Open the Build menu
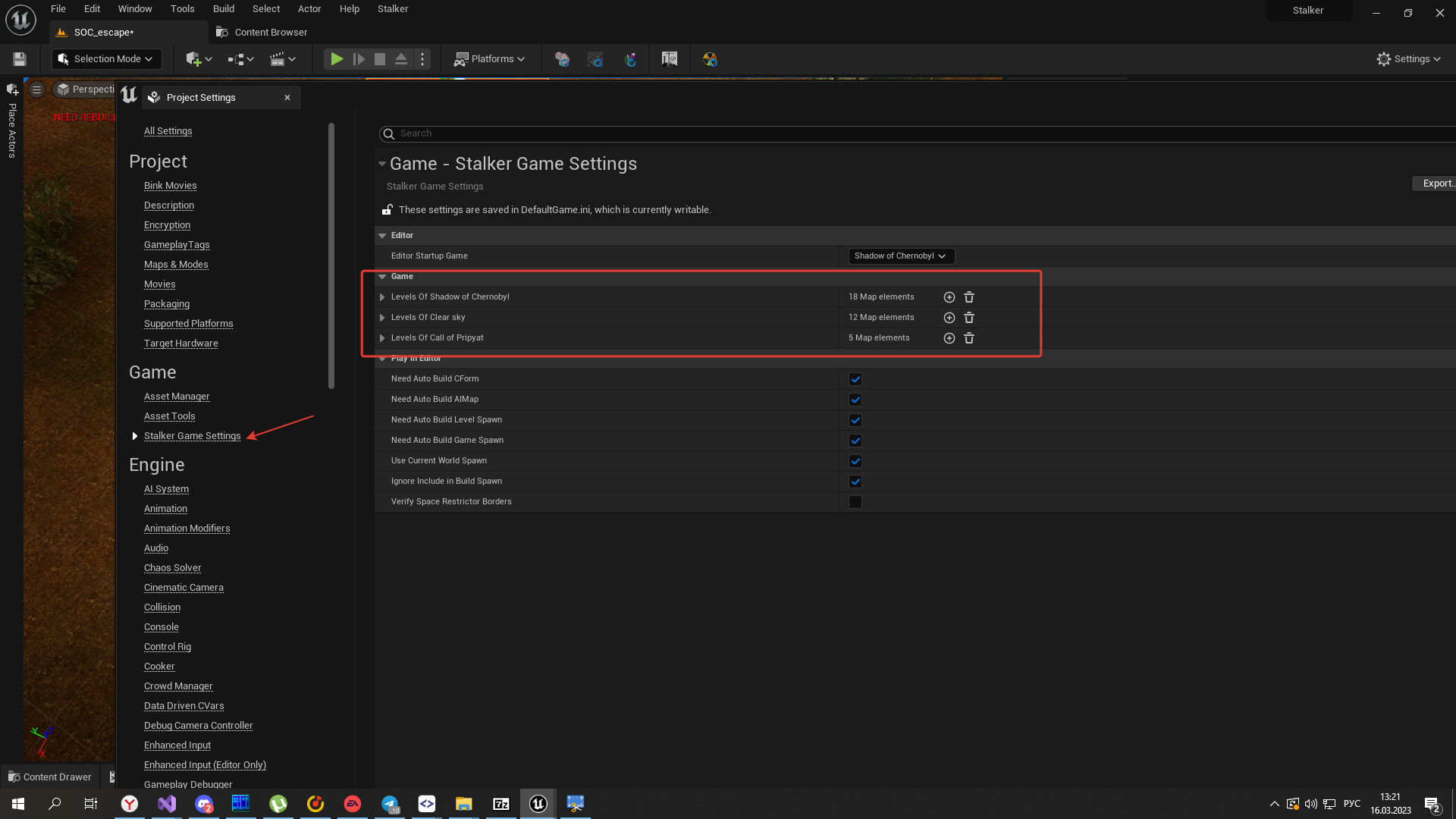This screenshot has height=819, width=1456. (224, 9)
